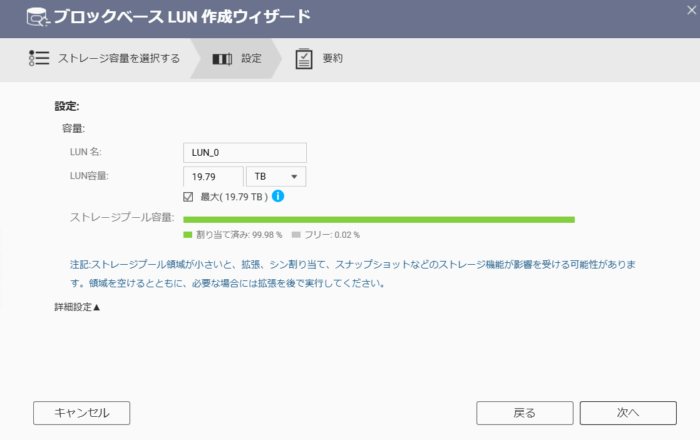Proceed with the 次へ button
The image size is (700, 440).
[x=627, y=412]
